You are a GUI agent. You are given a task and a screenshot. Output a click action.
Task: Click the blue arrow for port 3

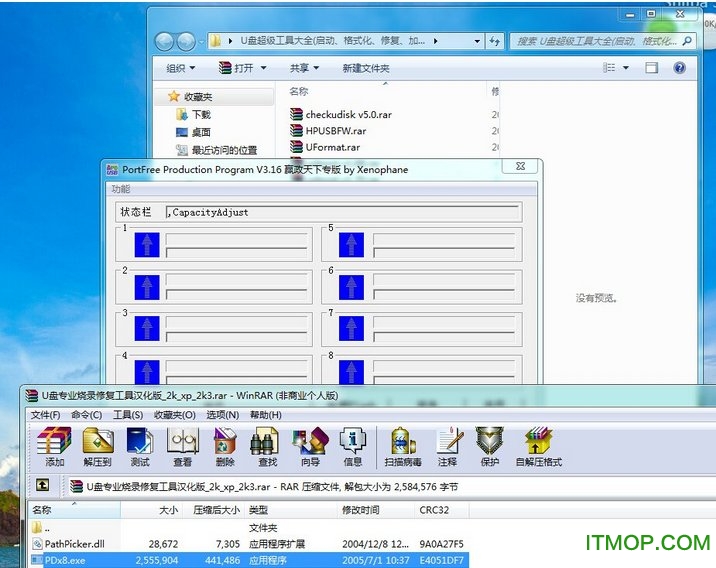147,328
